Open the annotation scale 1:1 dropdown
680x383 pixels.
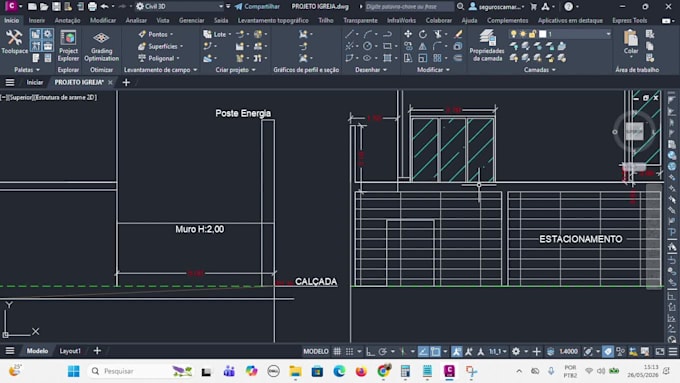pyautogui.click(x=497, y=351)
